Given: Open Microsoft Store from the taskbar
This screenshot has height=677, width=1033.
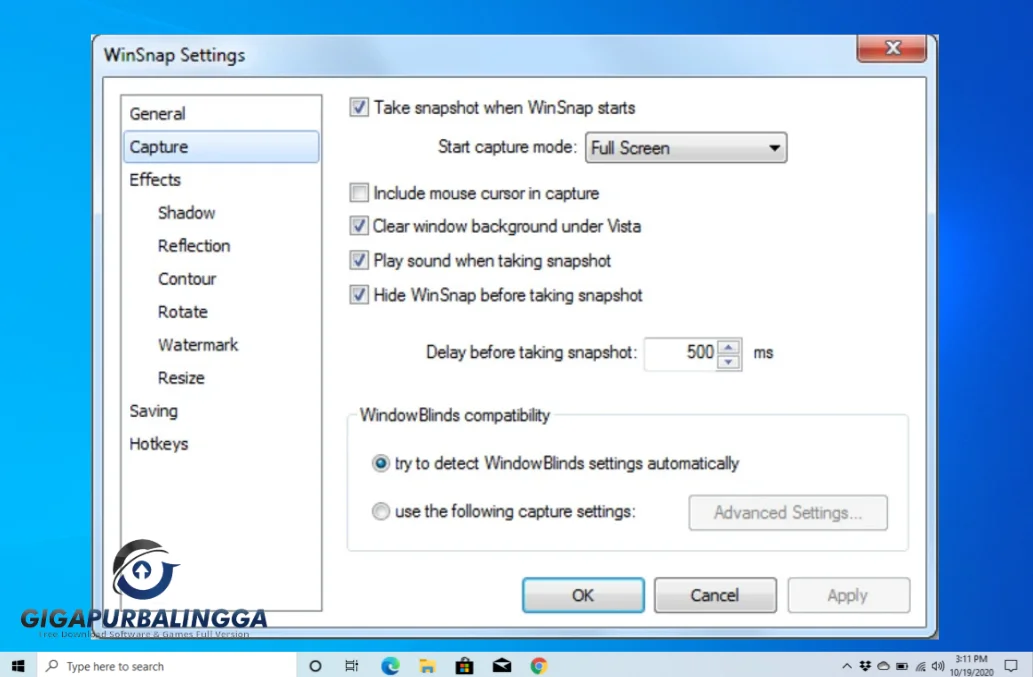Looking at the screenshot, I should (464, 666).
